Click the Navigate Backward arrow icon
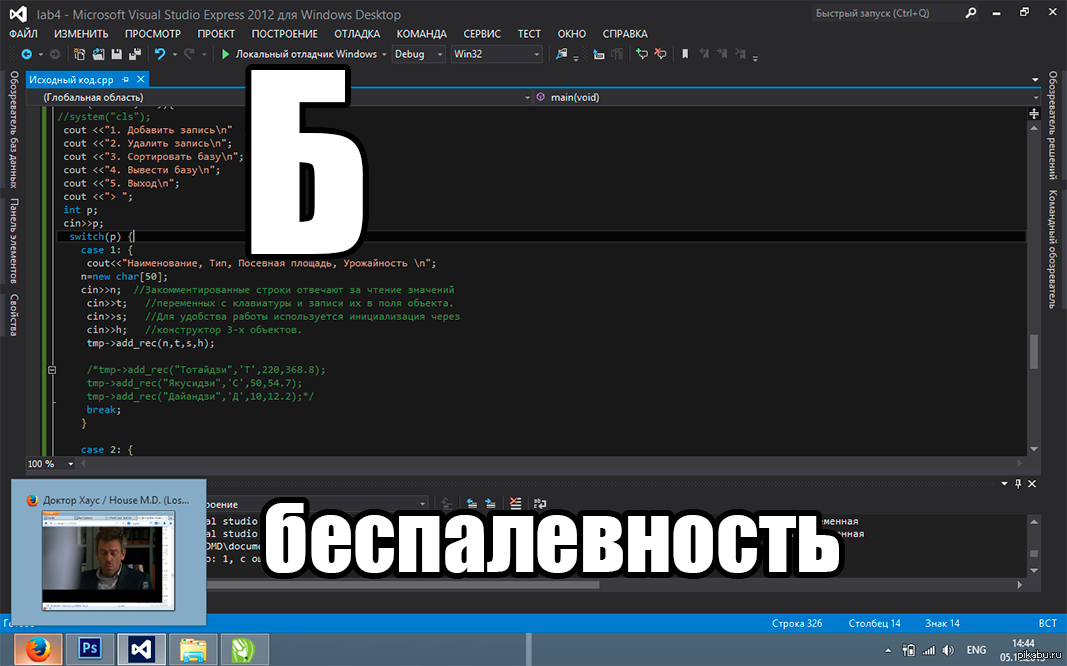 click(x=27, y=54)
